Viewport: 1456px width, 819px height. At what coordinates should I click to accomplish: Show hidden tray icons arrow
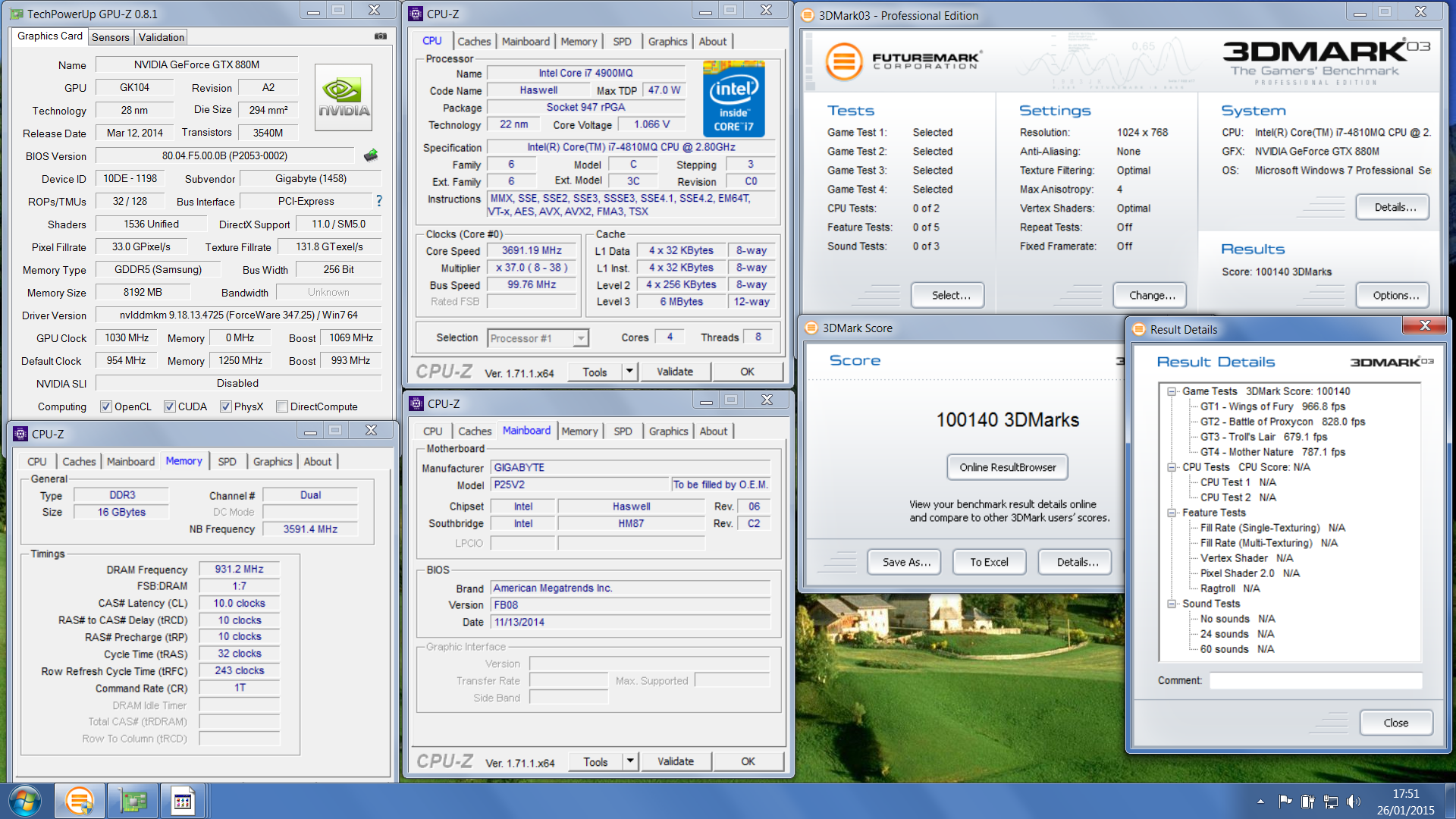point(1260,801)
